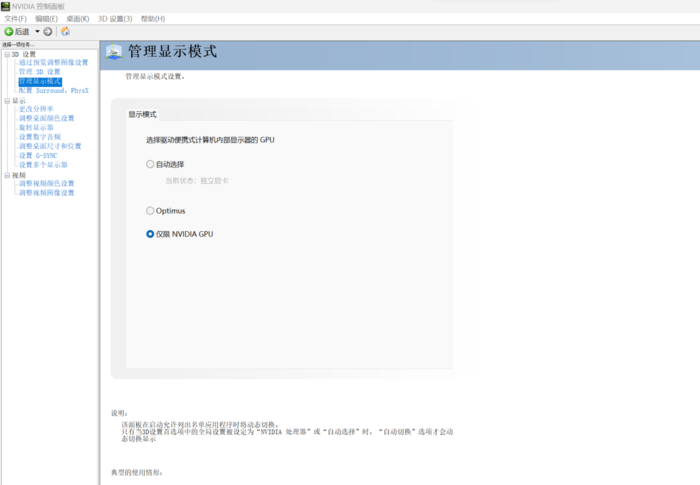Click the 当前状态: 独立显卡 status text
Screen dimensions: 700x485
pos(197,181)
